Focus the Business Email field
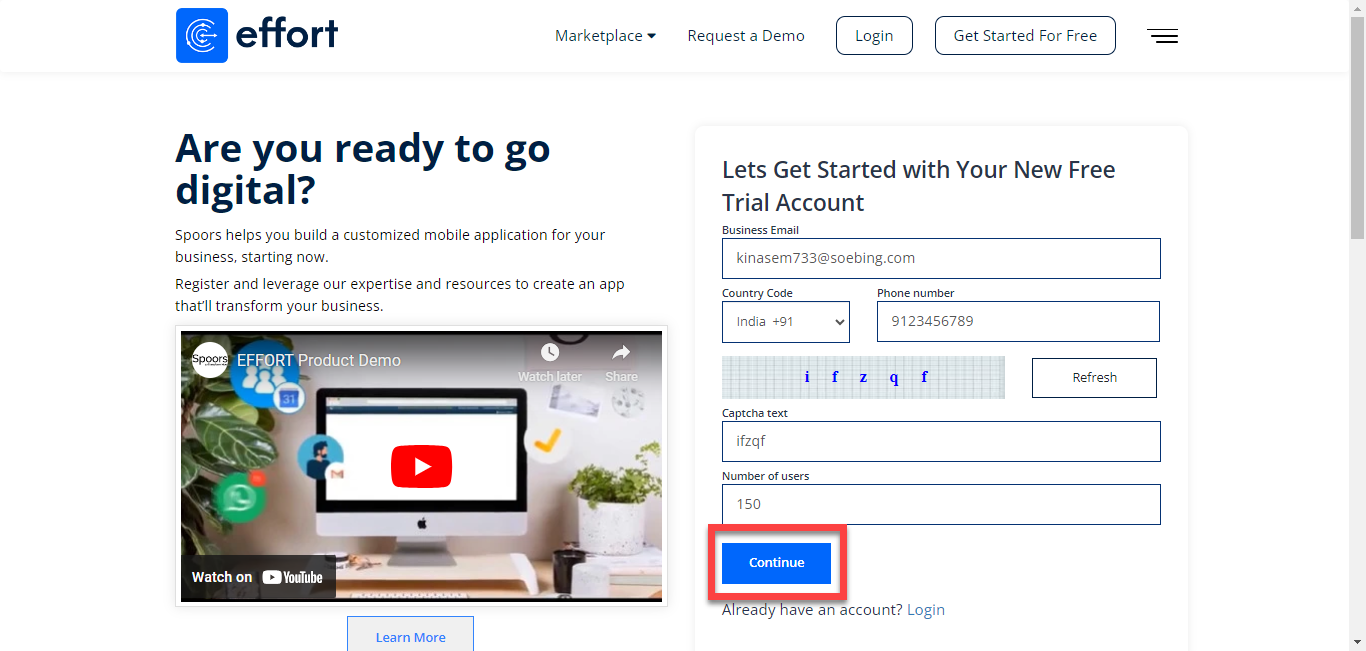The height and width of the screenshot is (651, 1366). pyautogui.click(x=941, y=258)
